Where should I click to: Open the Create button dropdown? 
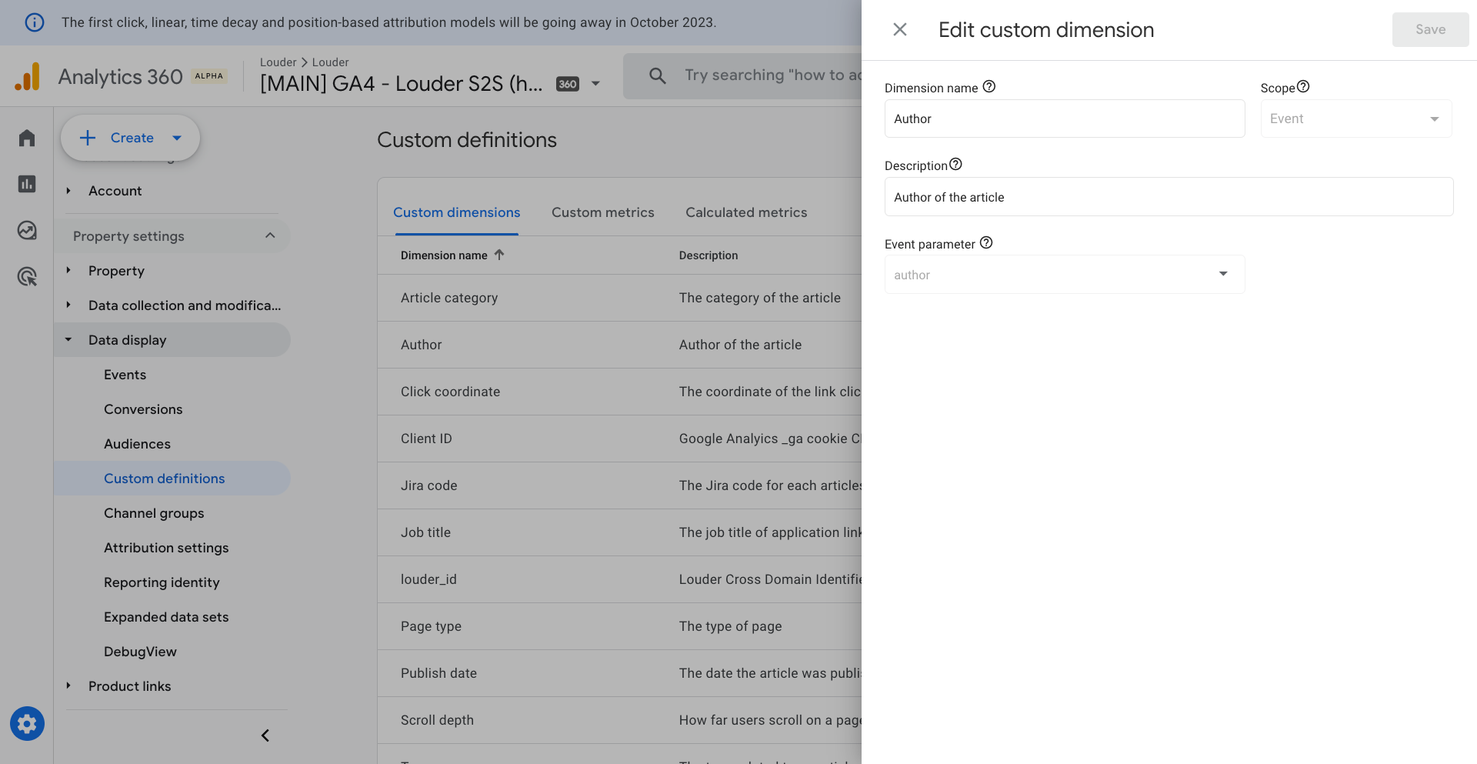[177, 138]
